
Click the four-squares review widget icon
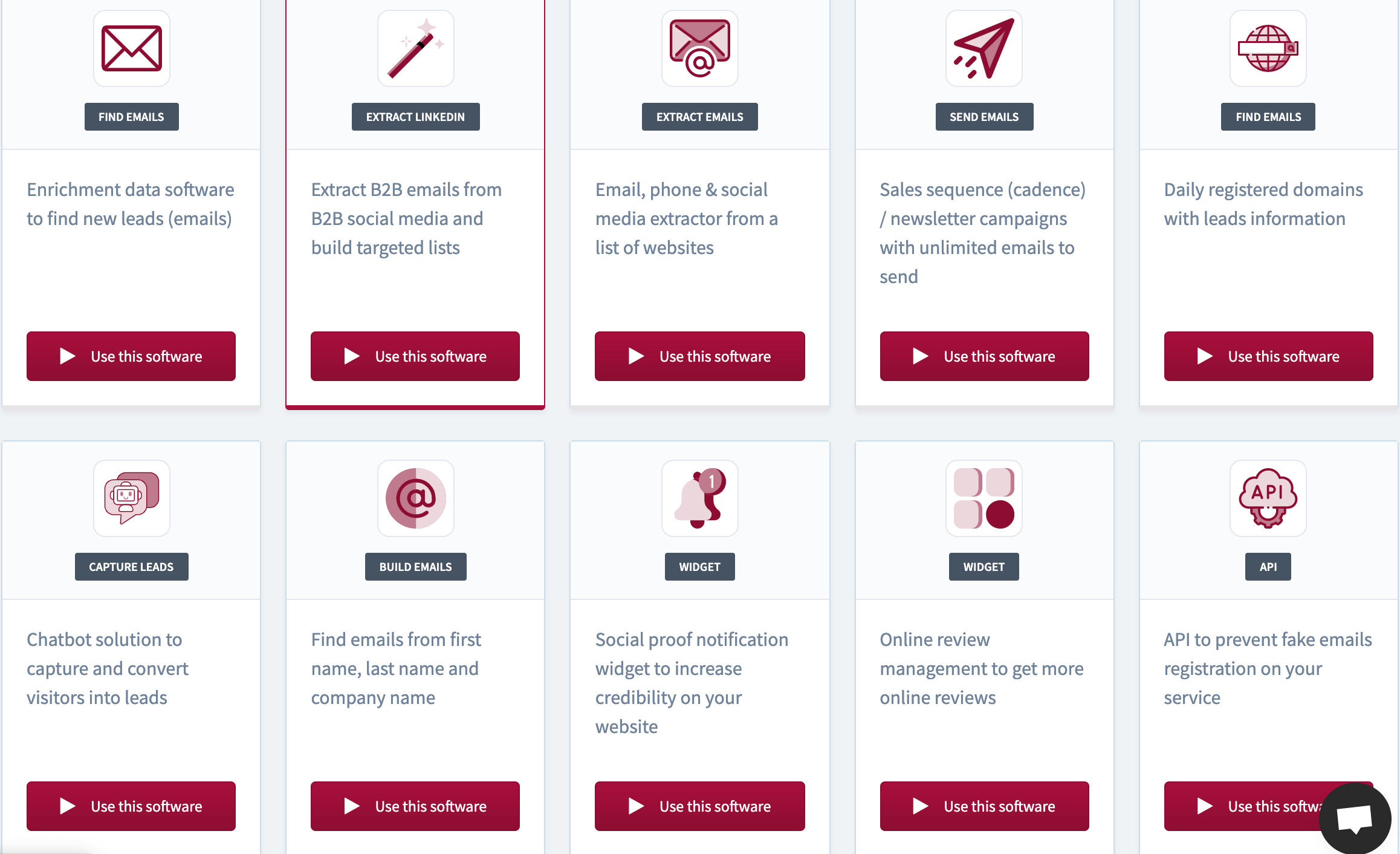(x=984, y=498)
